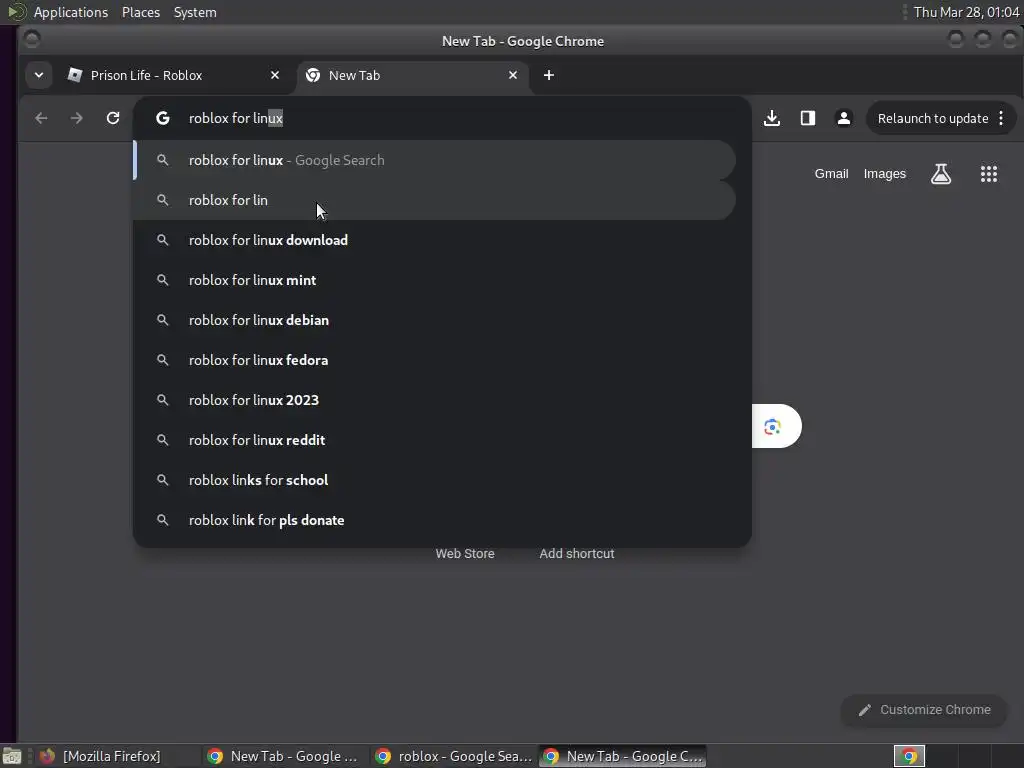Select suggestion 'roblox for linux reddit'
The image size is (1024, 768).
click(x=435, y=440)
